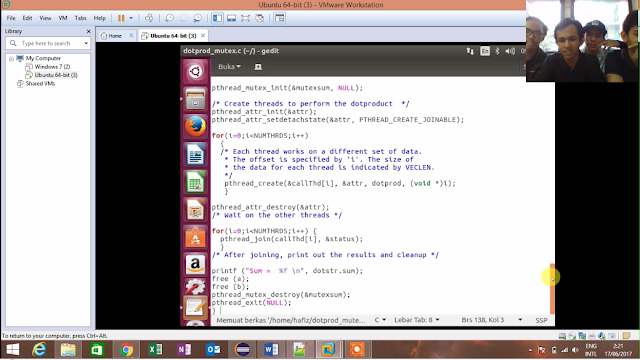Click the VMware Workstation taskbar icon
The image size is (640, 360).
[327, 350]
